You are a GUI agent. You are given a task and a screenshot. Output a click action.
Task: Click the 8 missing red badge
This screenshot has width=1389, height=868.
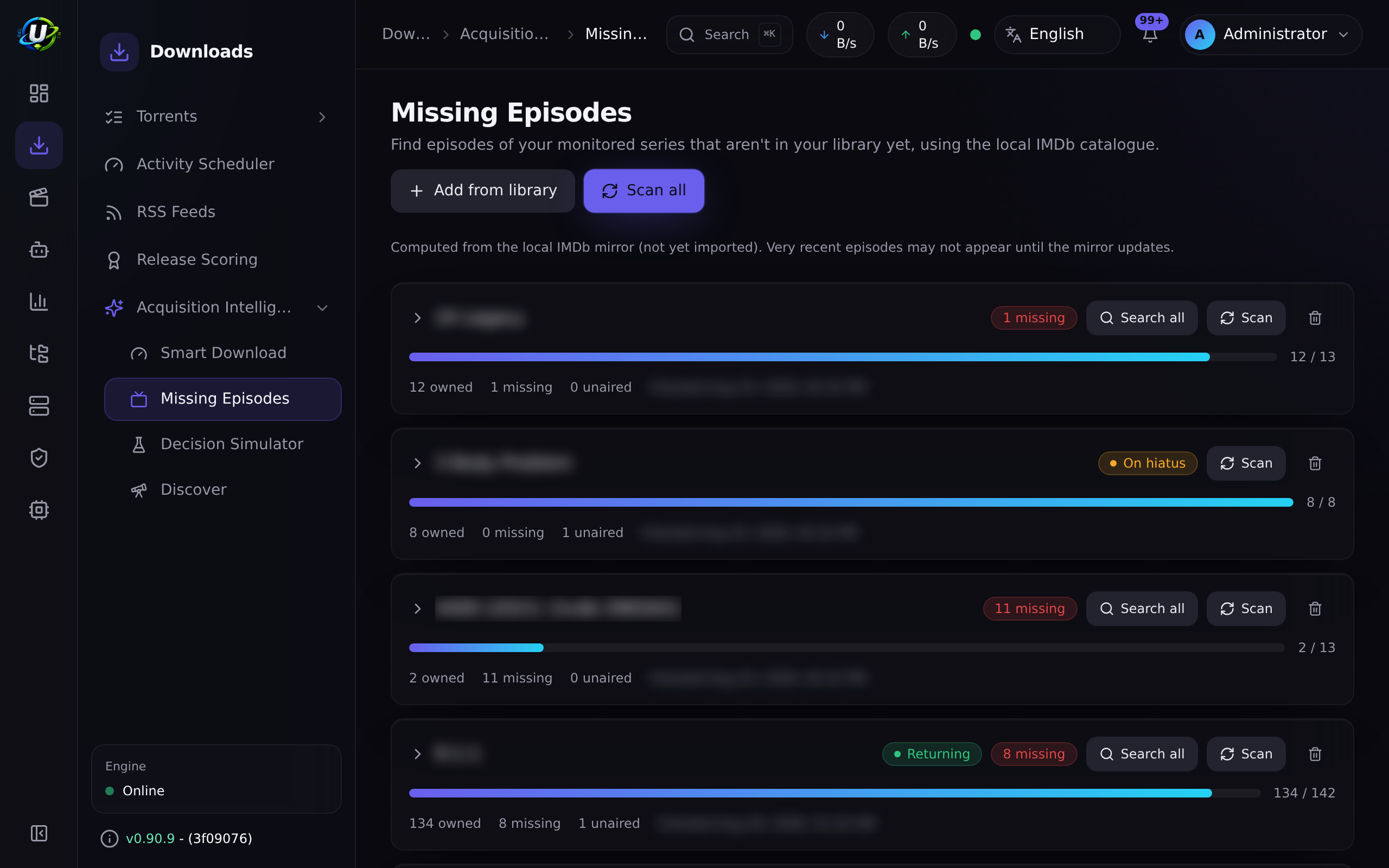[x=1034, y=754]
